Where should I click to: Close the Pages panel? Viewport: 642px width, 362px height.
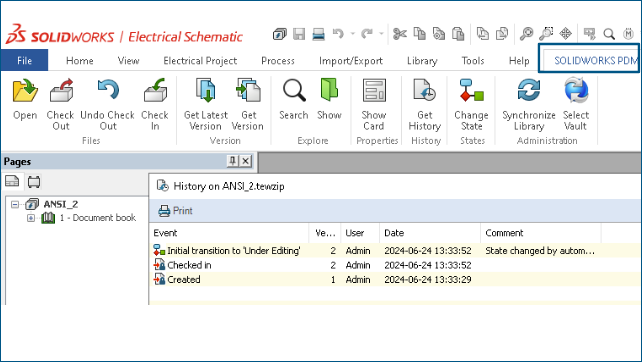coord(245,161)
